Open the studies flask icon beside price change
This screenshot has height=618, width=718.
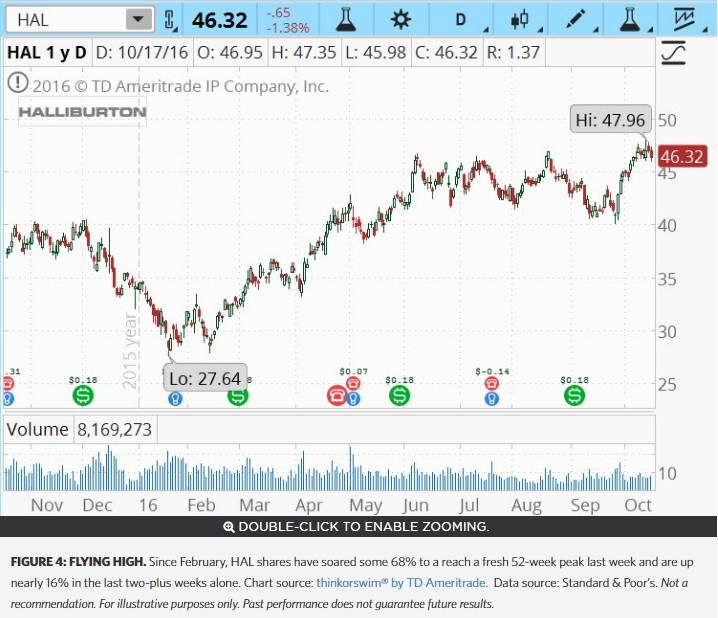pos(346,20)
